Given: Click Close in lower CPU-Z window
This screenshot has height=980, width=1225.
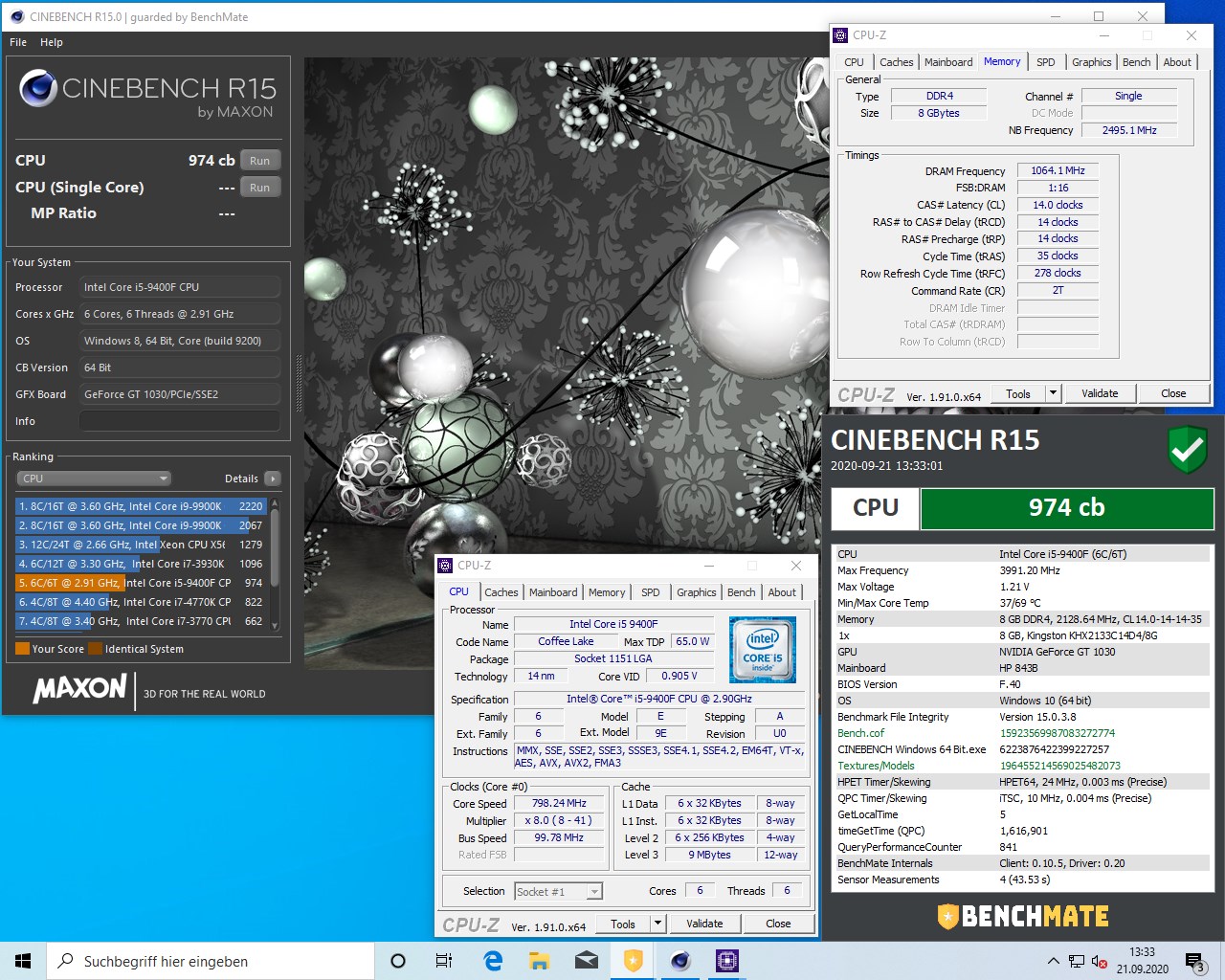Looking at the screenshot, I should [x=778, y=924].
